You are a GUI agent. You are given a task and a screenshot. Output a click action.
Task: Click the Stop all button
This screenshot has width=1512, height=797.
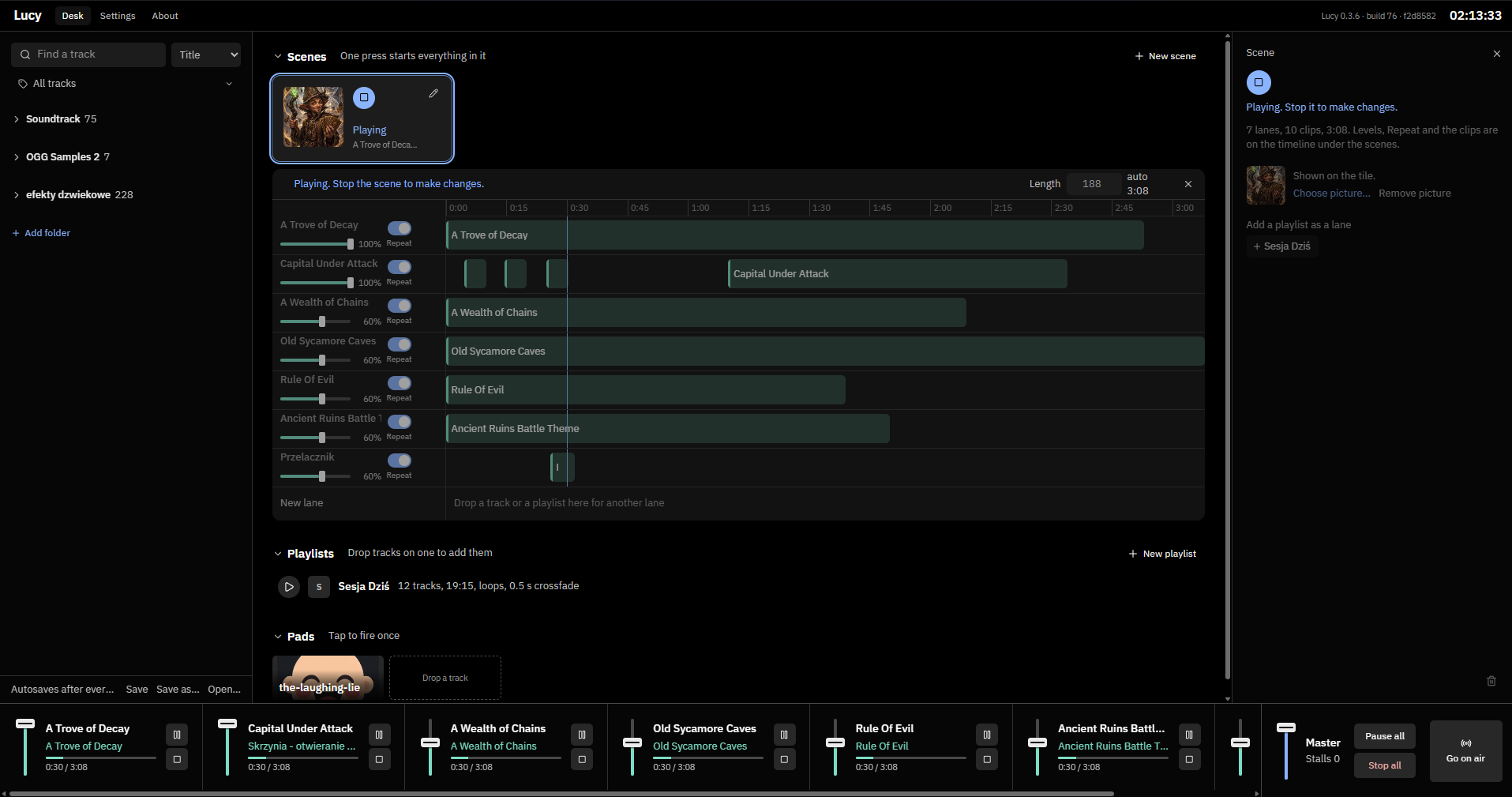click(x=1385, y=765)
